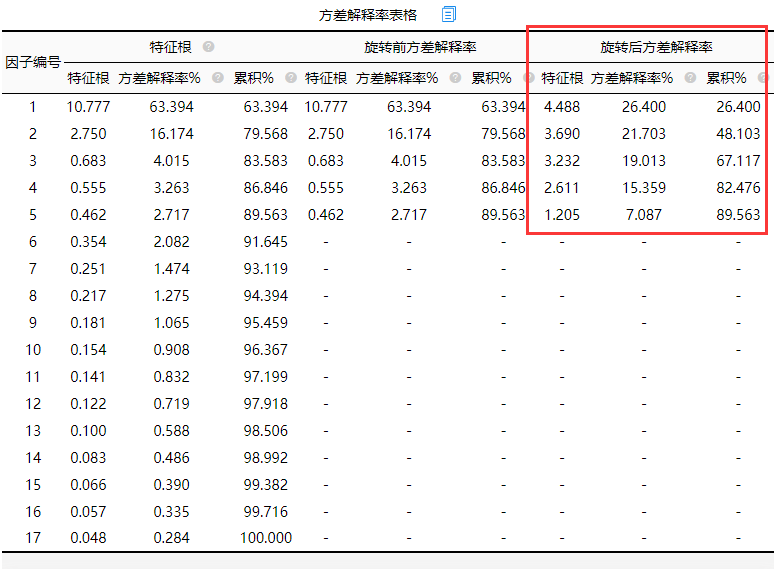Viewport: 774px width, 569px height.
Task: Select rotated eigenvalue cell 4.488
Action: click(562, 107)
